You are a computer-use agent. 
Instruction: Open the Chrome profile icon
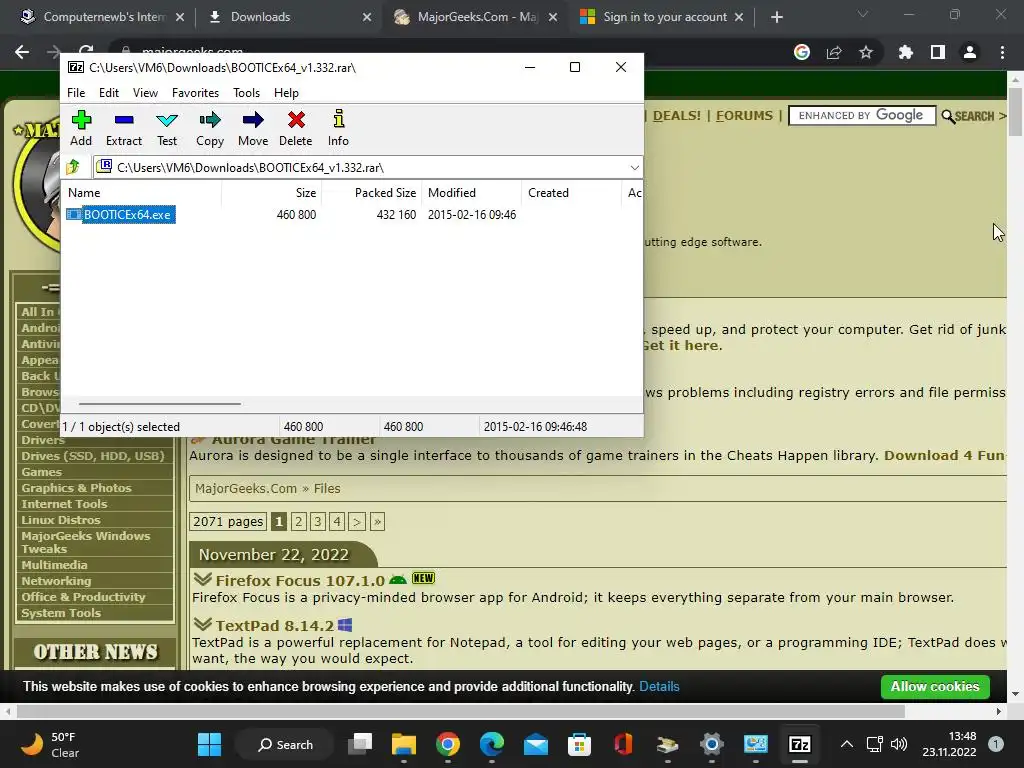pos(970,52)
